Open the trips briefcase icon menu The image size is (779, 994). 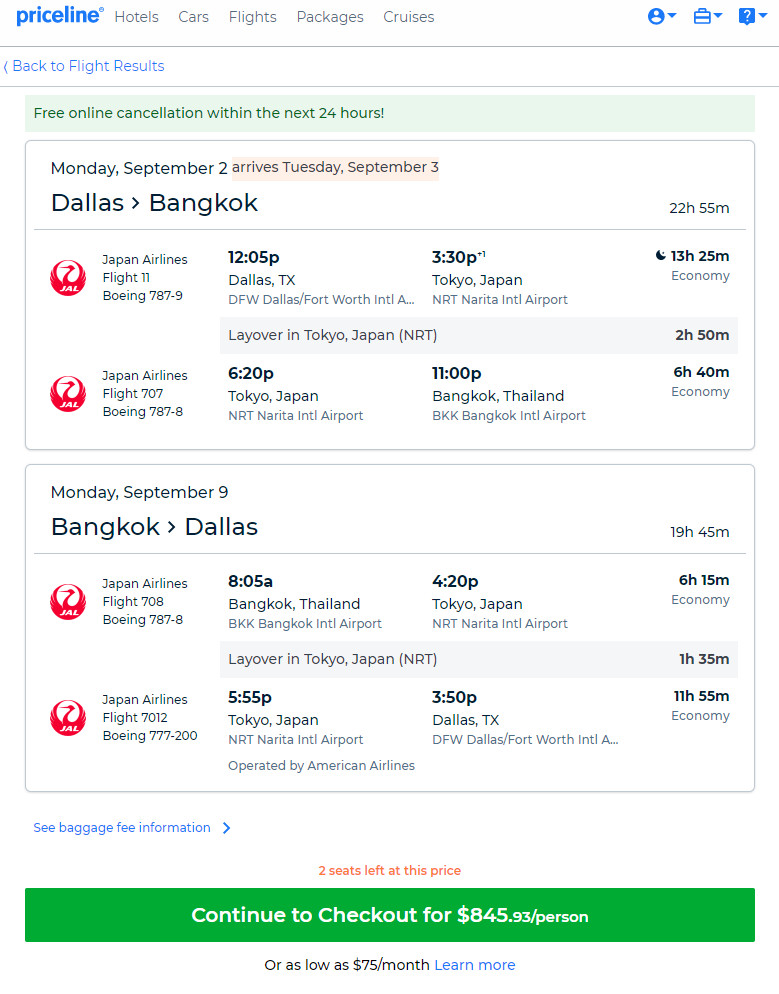(702, 16)
